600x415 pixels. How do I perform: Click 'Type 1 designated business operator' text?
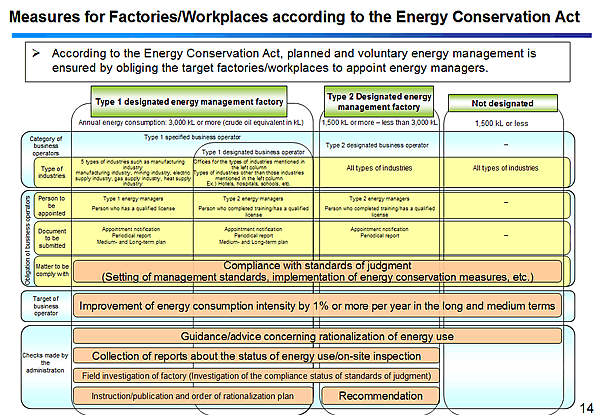pos(253,152)
